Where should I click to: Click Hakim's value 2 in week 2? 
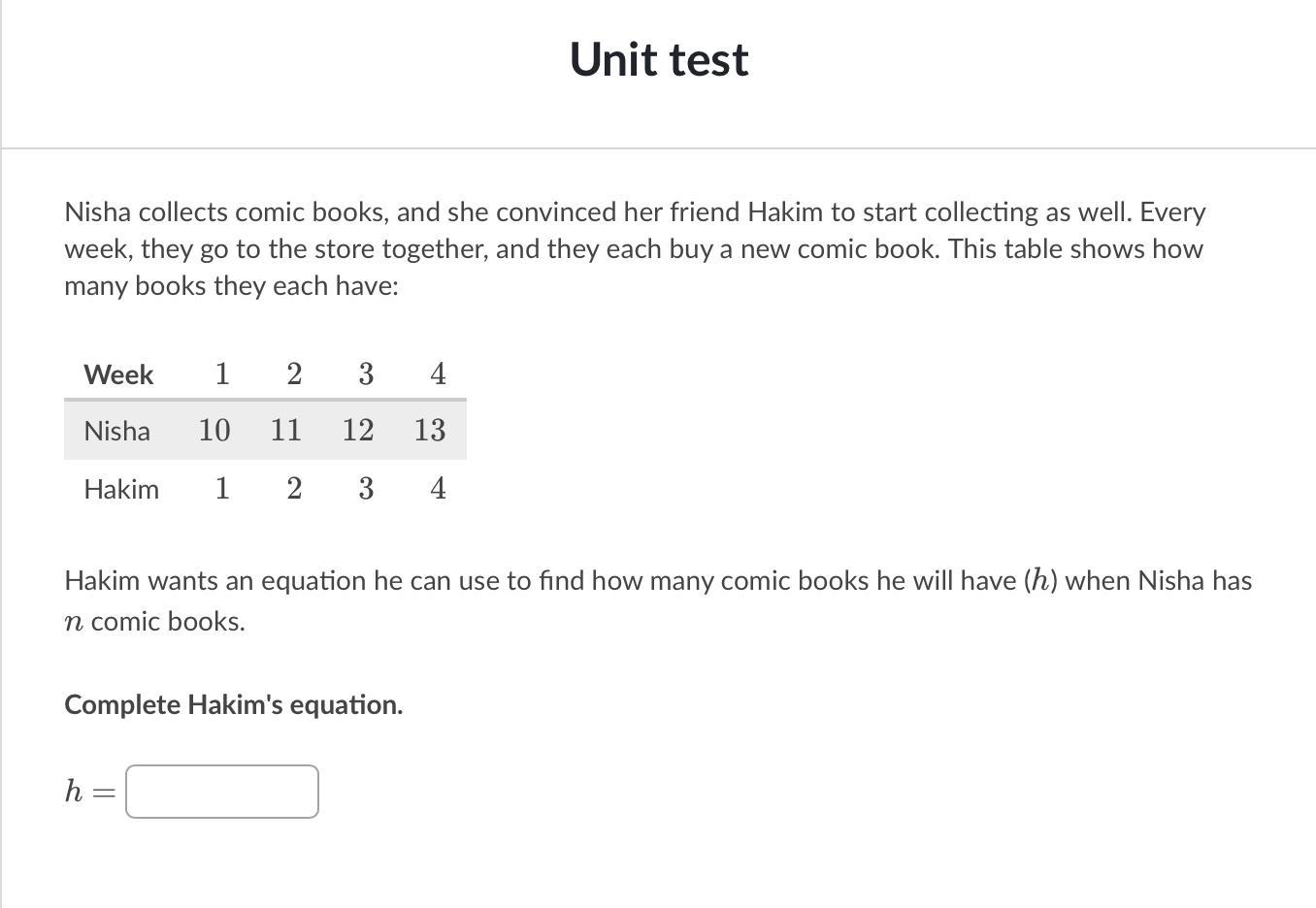(x=294, y=488)
